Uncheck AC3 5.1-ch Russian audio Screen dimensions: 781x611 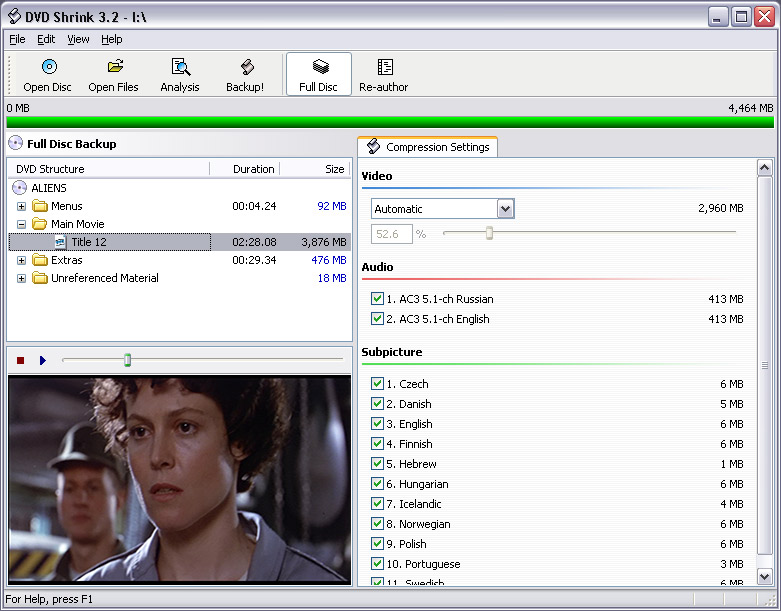(377, 298)
